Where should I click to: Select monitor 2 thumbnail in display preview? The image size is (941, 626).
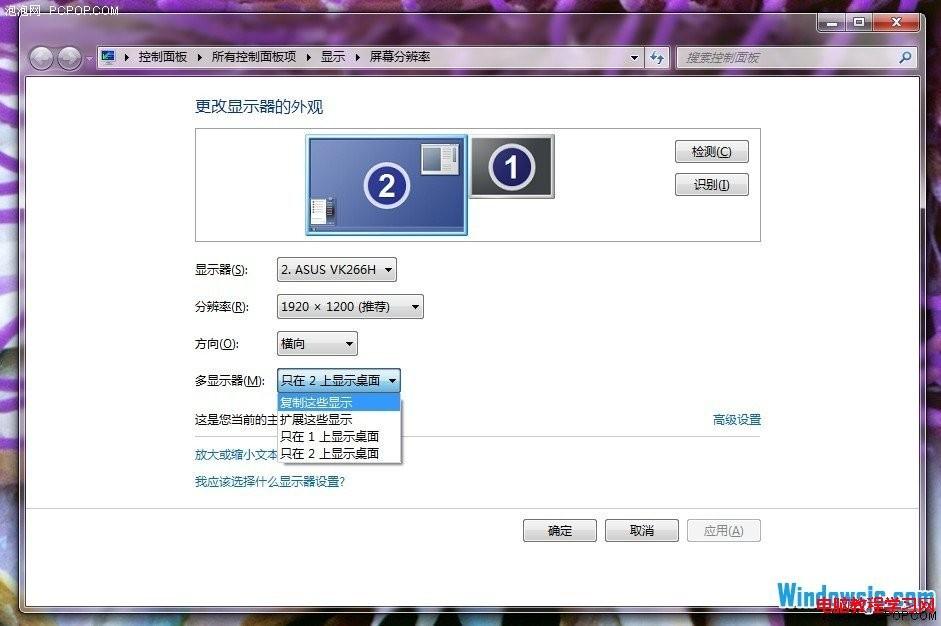click(x=386, y=185)
